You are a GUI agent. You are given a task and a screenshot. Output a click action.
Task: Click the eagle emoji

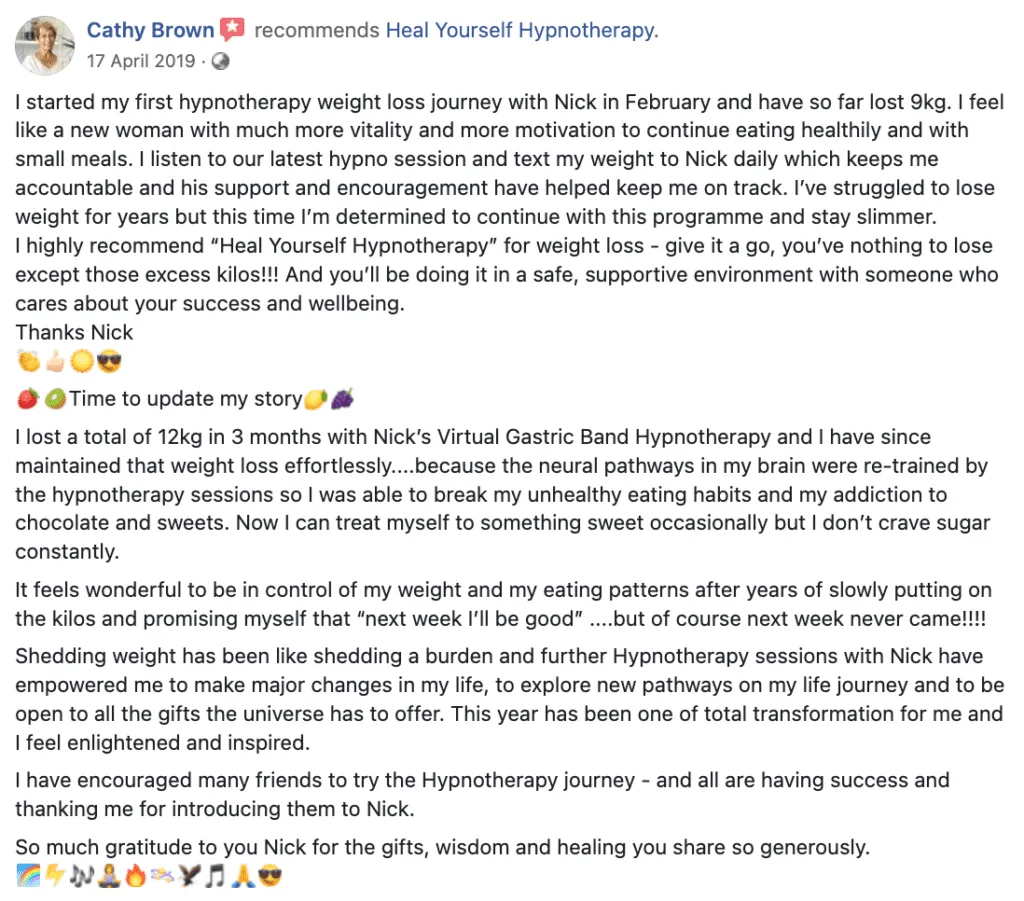(189, 876)
